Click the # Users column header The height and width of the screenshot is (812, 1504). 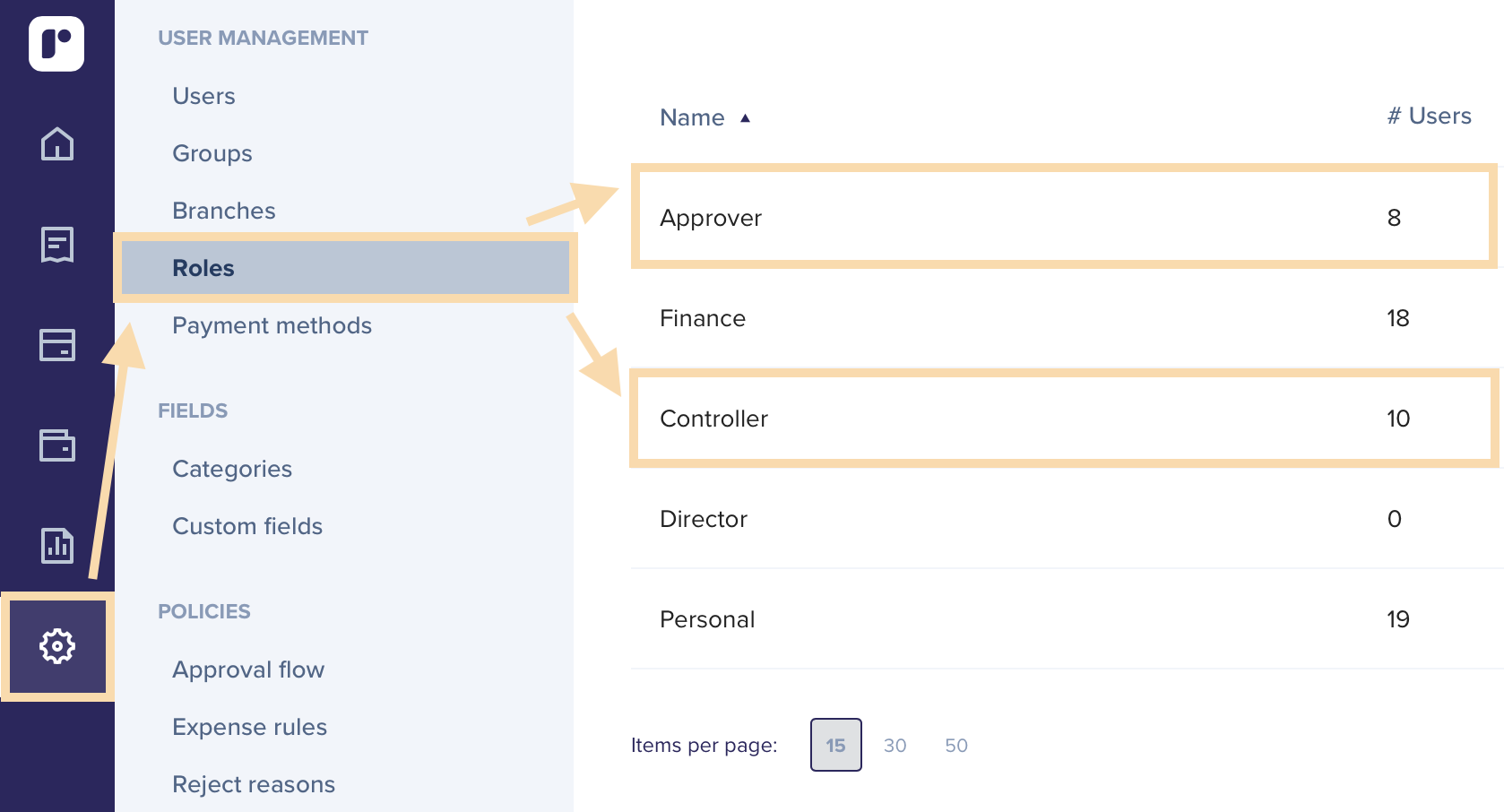click(x=1429, y=116)
